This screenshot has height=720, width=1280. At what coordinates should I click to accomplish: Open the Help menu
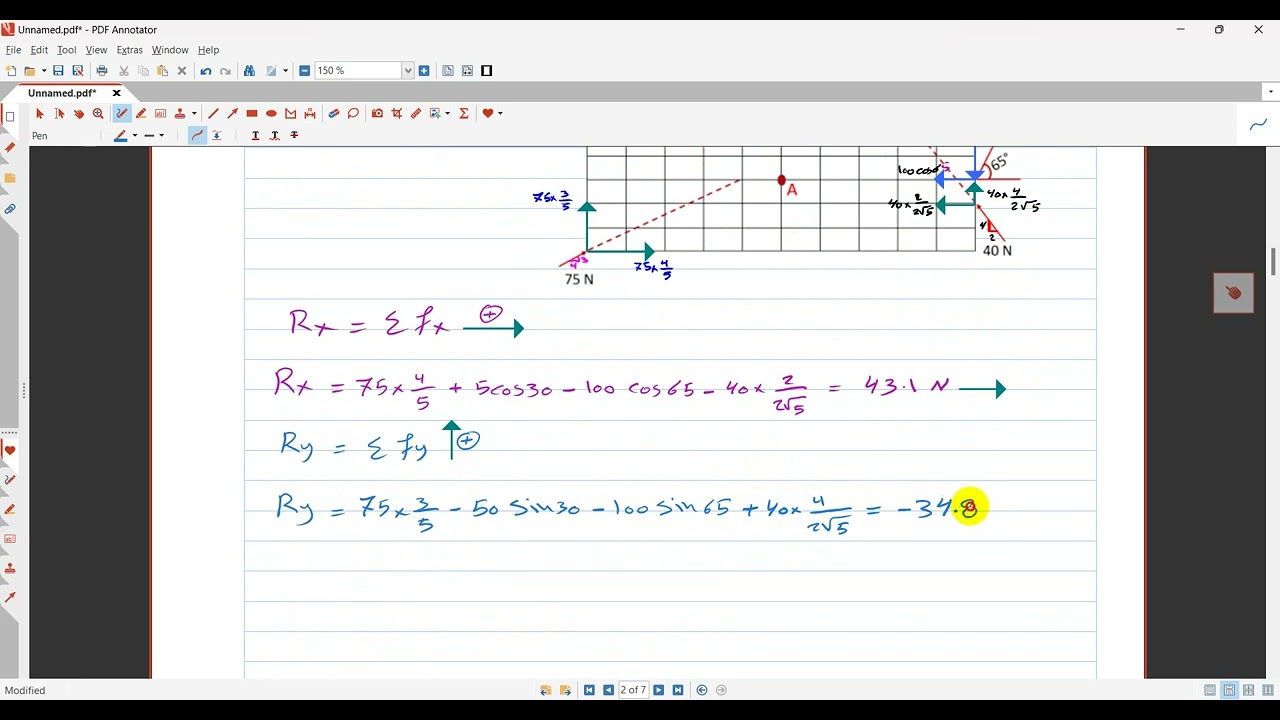point(208,50)
